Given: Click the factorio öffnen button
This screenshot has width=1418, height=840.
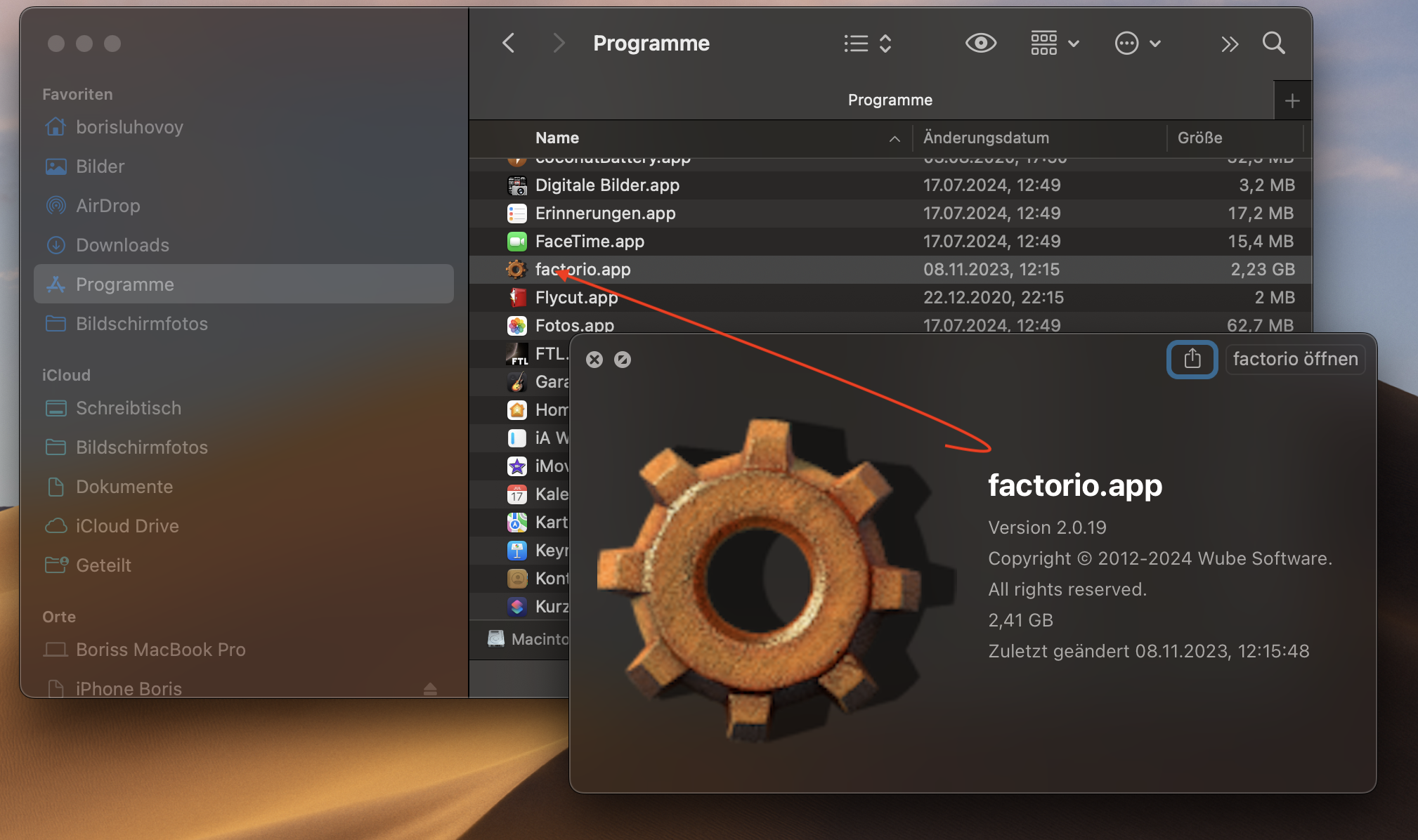Looking at the screenshot, I should 1295,359.
